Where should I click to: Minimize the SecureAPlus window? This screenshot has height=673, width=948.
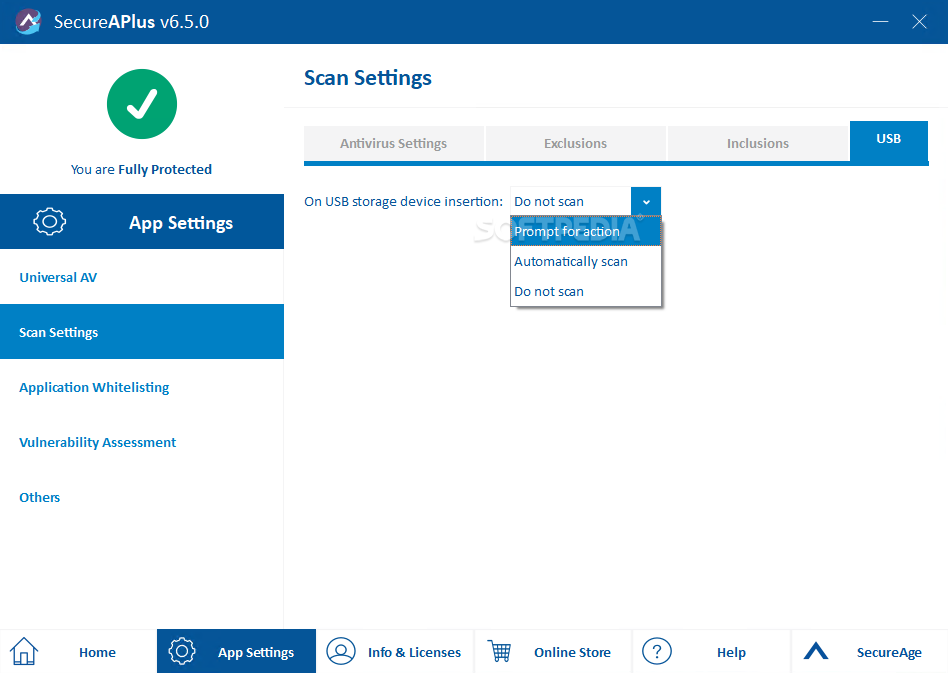coord(880,22)
